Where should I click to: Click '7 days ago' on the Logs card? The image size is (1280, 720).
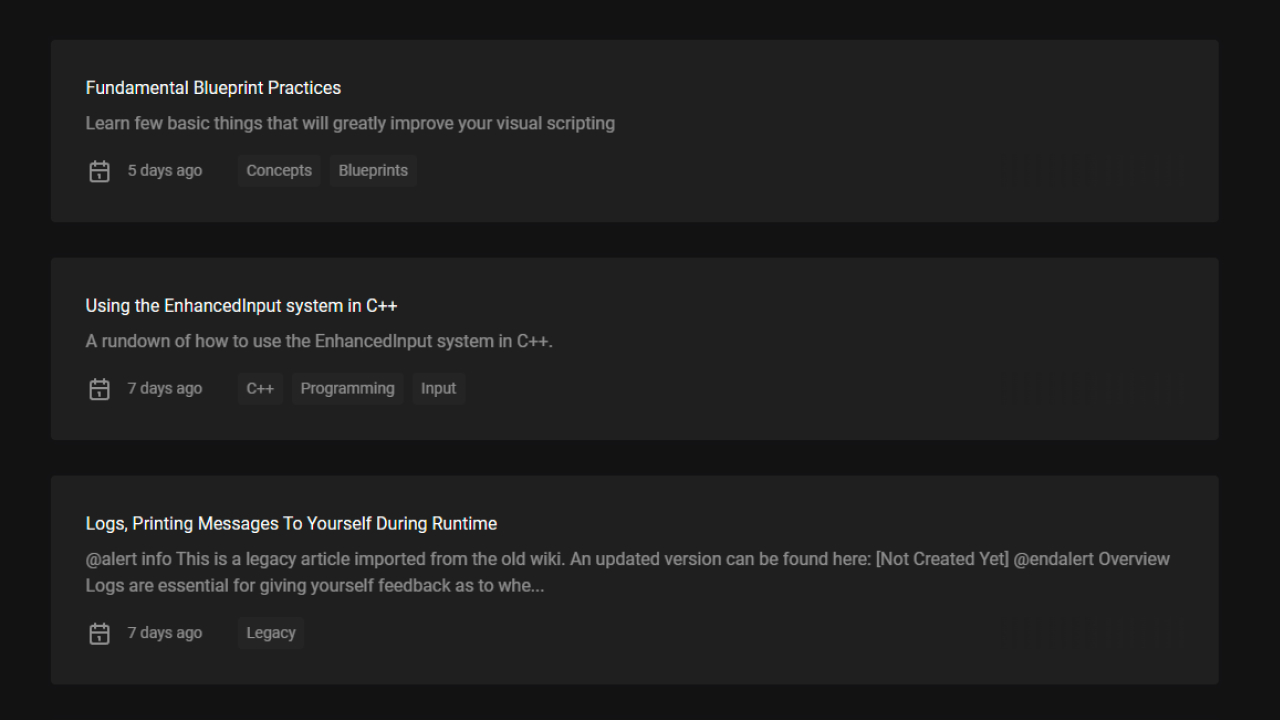click(164, 632)
